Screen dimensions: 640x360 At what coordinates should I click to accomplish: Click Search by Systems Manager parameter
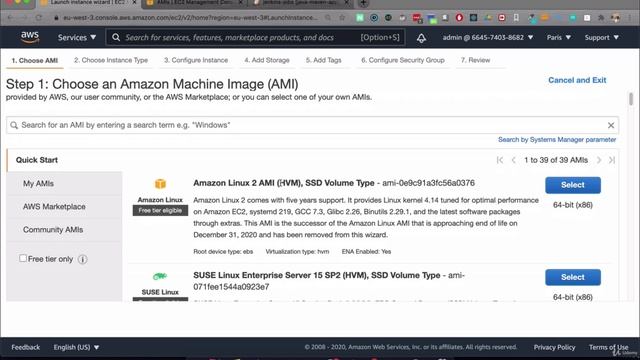[557, 140]
